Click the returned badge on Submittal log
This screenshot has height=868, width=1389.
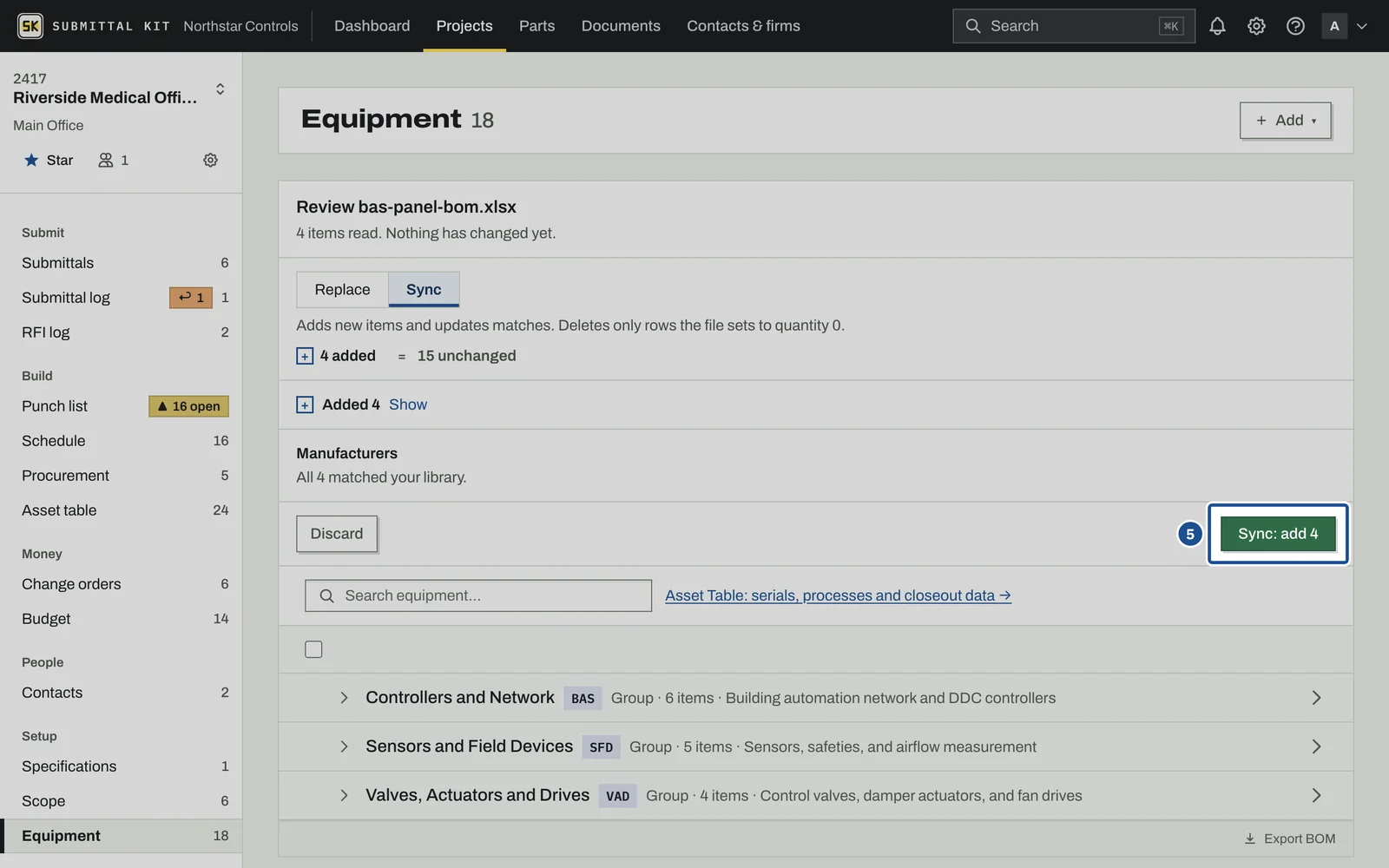[x=191, y=298]
